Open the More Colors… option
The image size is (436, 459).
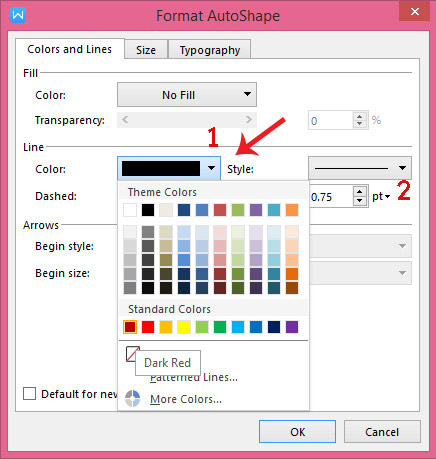186,399
